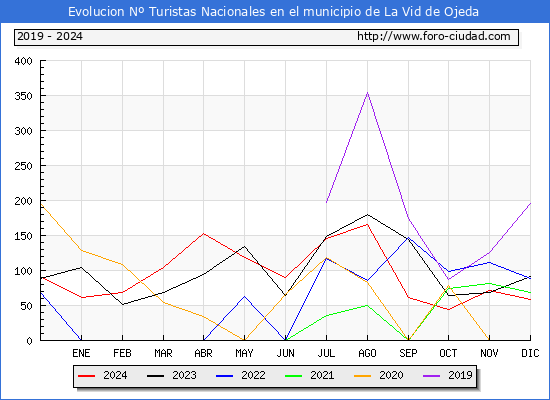This screenshot has height=400, width=550.
Task: Click the black 2023 legend swatch
Action: click(x=155, y=376)
